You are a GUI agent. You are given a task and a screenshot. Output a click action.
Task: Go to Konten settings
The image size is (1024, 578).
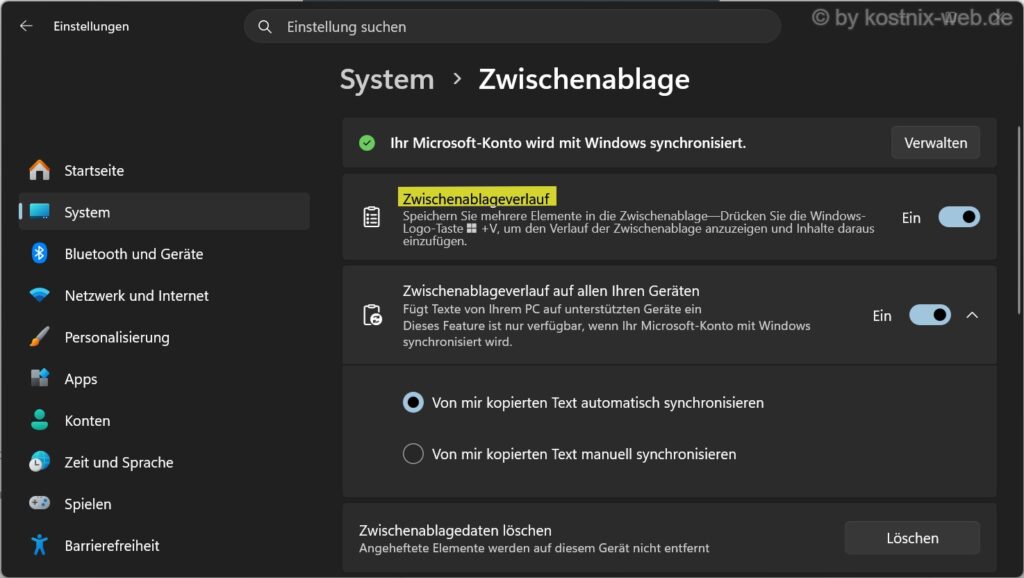tap(164, 420)
